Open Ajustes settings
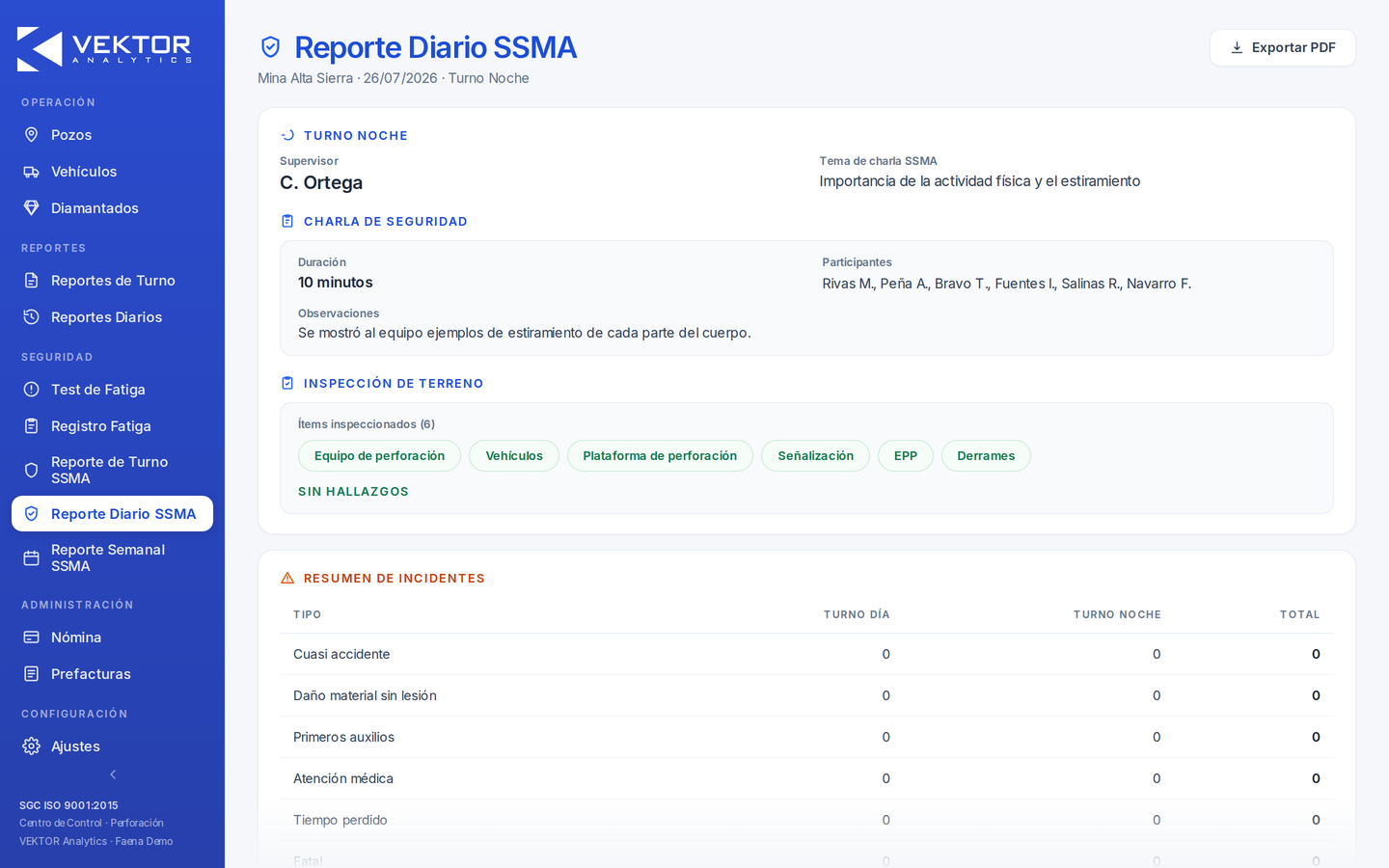The height and width of the screenshot is (868, 1389). tap(112, 746)
